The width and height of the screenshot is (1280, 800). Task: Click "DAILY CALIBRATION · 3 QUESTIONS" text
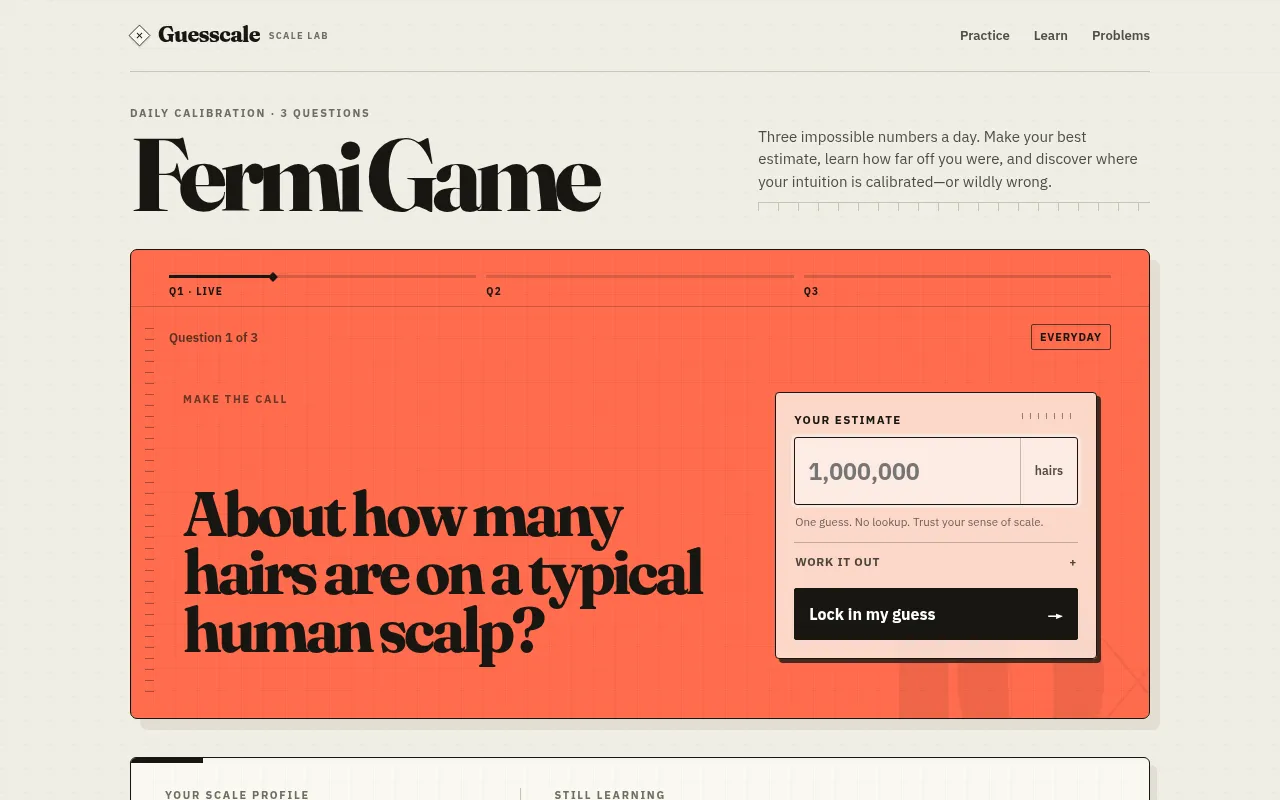click(x=250, y=113)
